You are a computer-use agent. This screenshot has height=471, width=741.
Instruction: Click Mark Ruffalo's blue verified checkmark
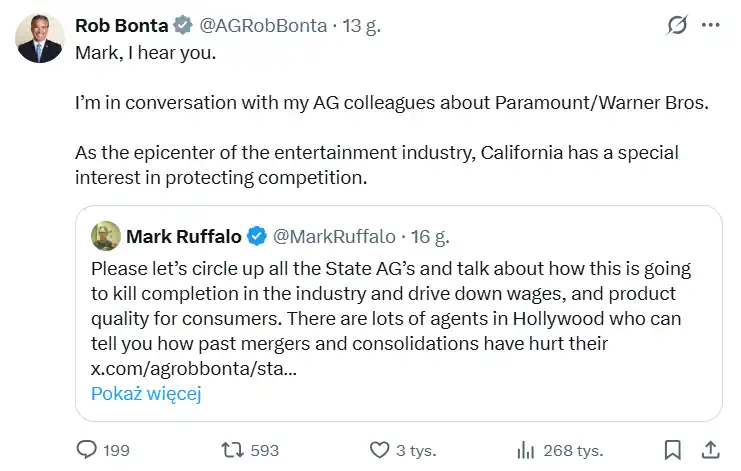257,237
